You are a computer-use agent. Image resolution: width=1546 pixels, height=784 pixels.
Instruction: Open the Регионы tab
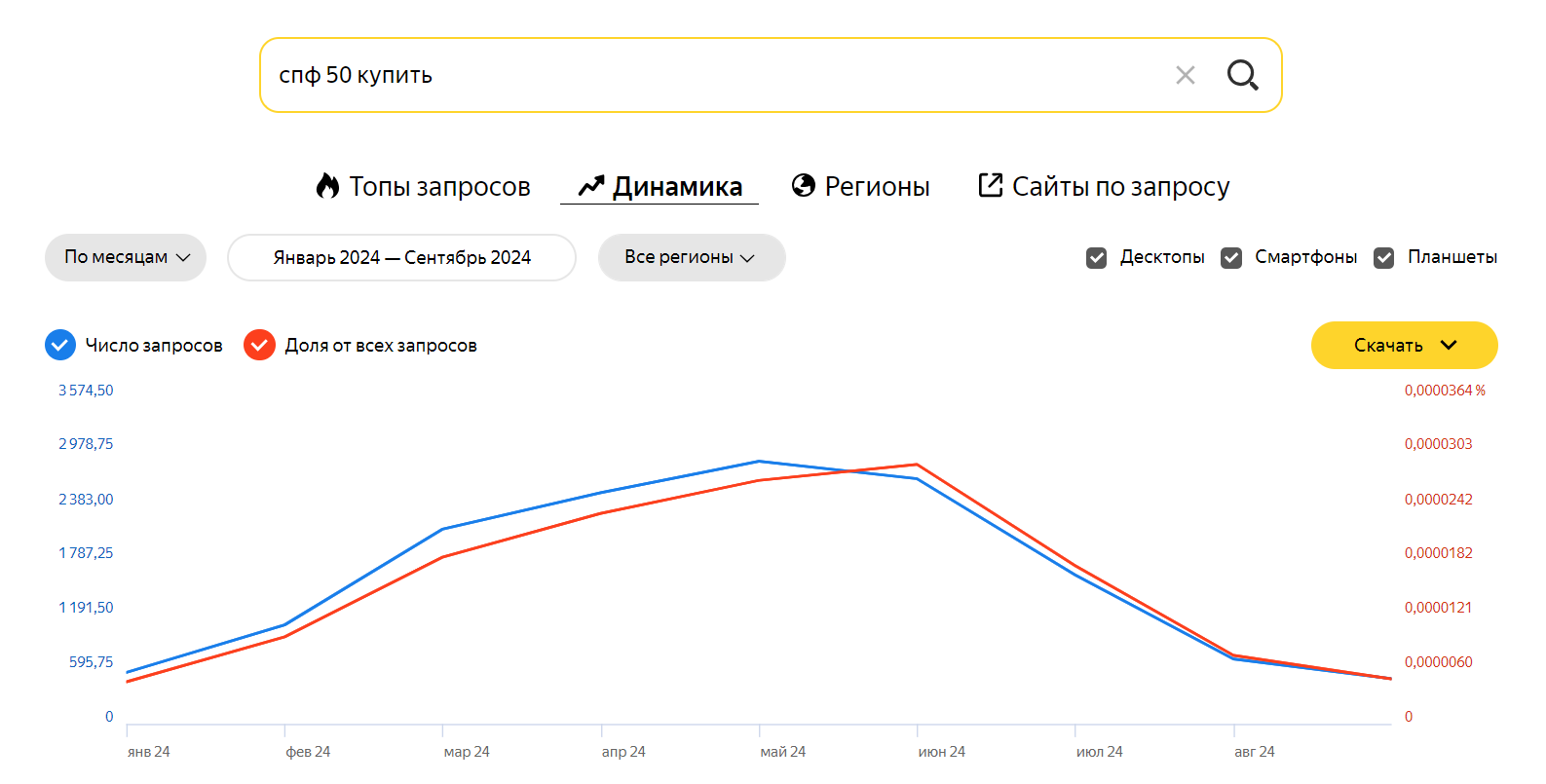coord(877,186)
